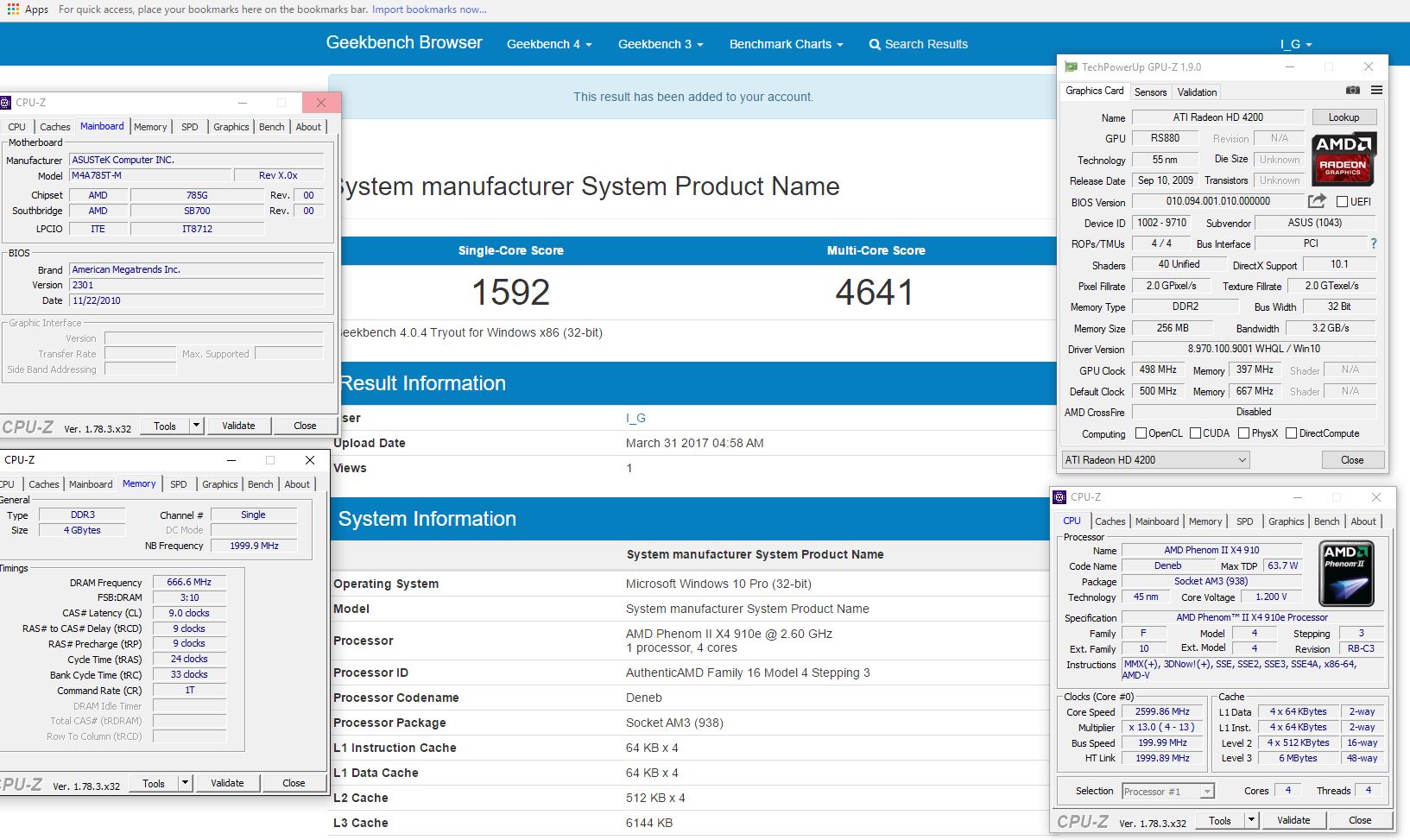Open the Geekbench 3 dropdown menu
Viewport: 1410px width, 840px height.
pos(661,44)
